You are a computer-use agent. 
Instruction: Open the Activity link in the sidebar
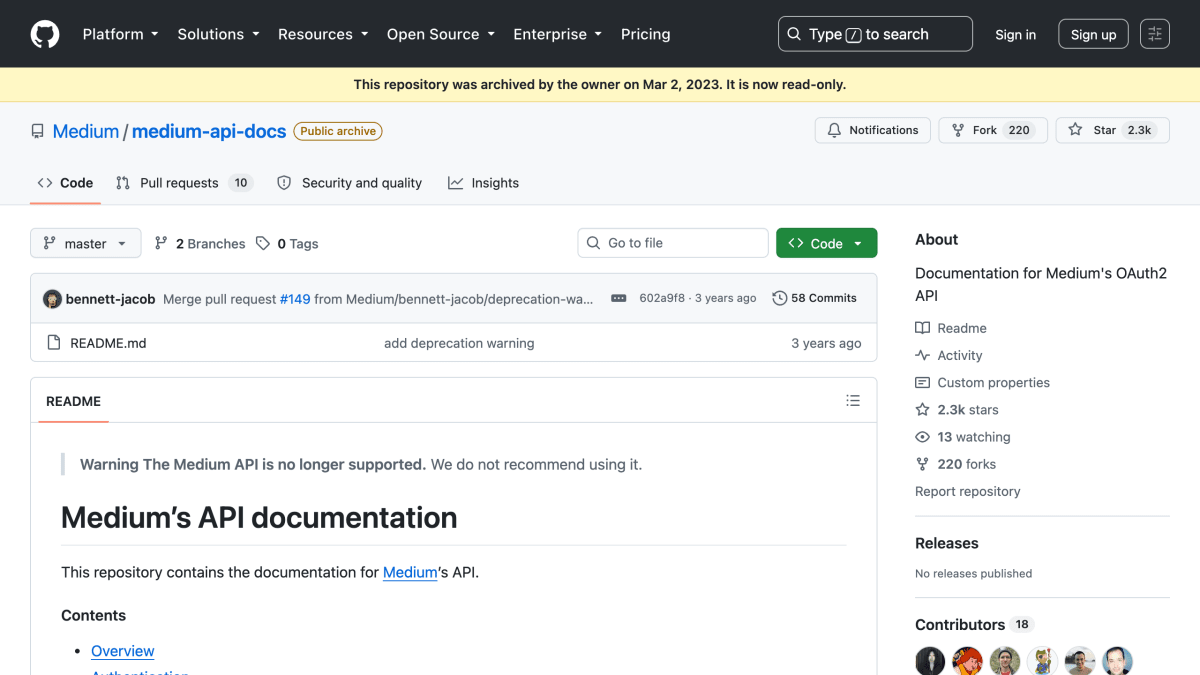click(949, 355)
